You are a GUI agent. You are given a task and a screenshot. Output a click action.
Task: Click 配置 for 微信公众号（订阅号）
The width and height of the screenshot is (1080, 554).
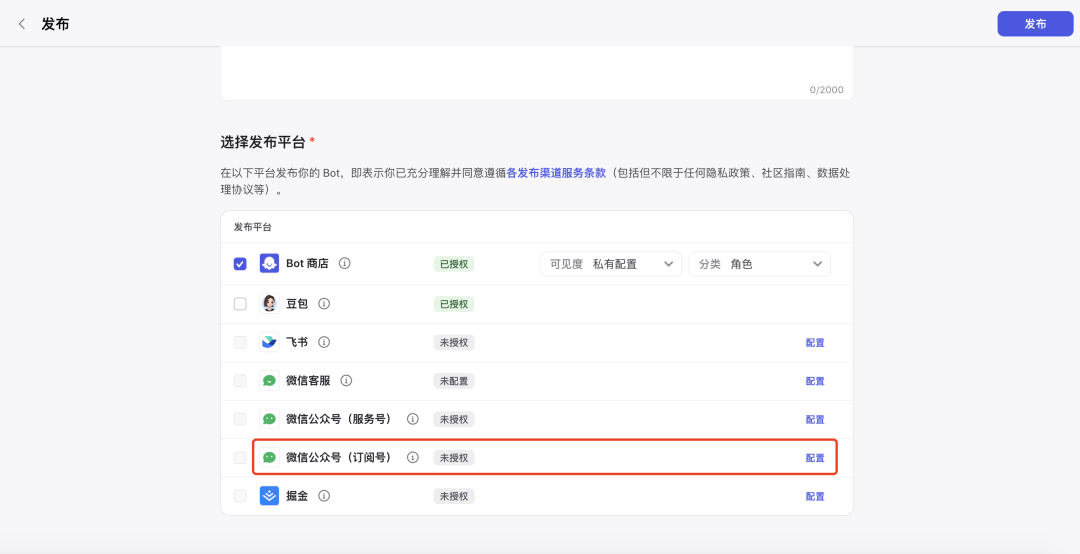click(x=815, y=458)
